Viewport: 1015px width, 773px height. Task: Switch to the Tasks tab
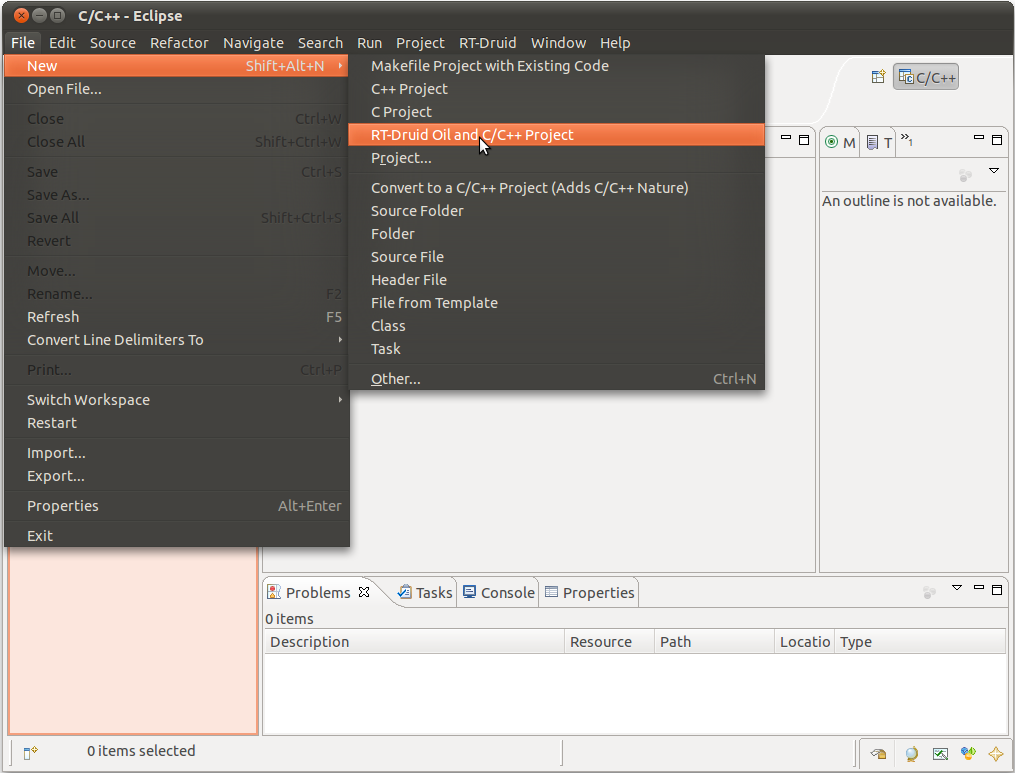(x=425, y=592)
